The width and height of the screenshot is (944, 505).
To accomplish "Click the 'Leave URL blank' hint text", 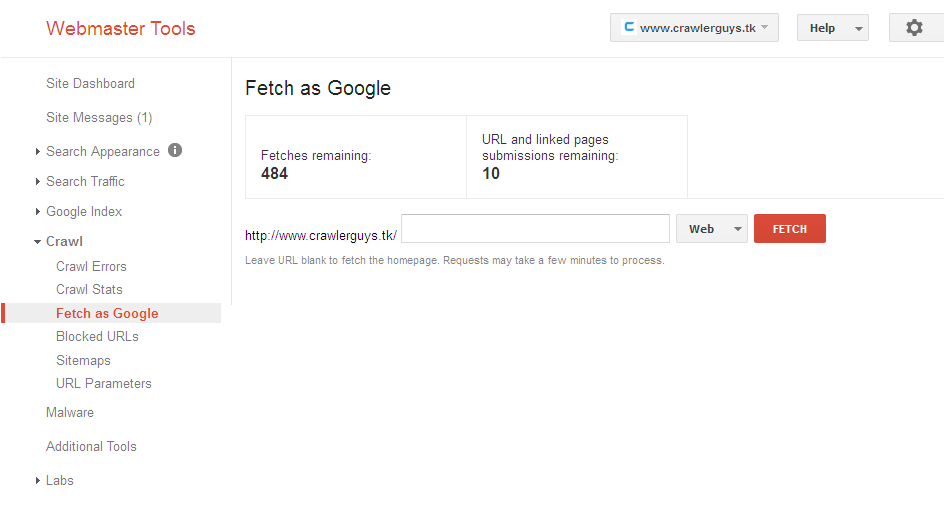I will pos(455,260).
